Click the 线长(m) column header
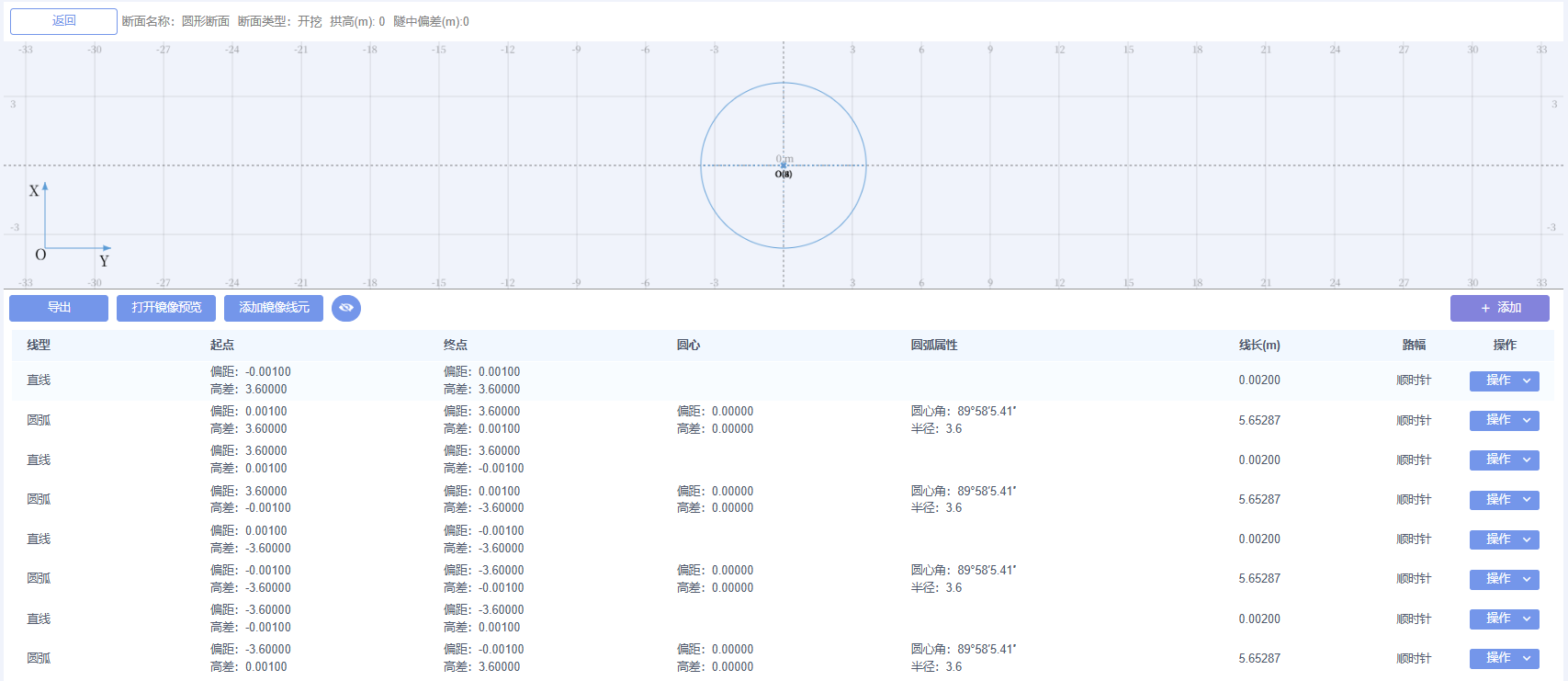Image resolution: width=1568 pixels, height=681 pixels. (x=1258, y=345)
